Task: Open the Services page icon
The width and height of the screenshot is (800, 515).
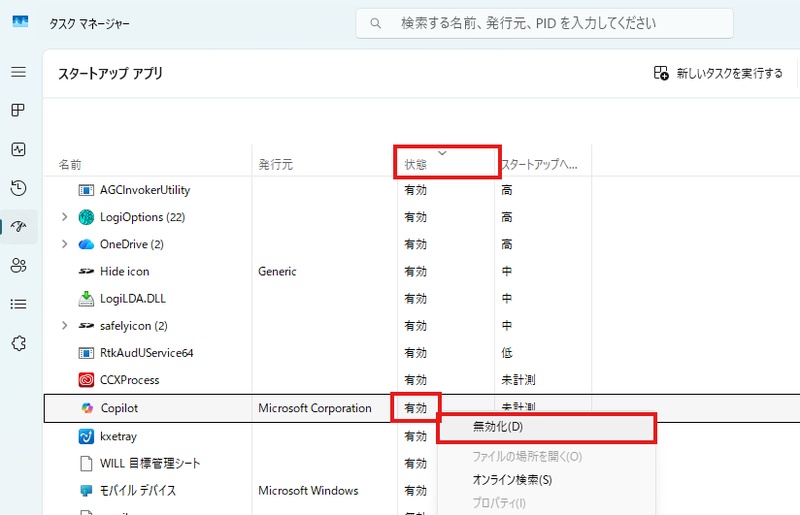Action: pyautogui.click(x=18, y=343)
